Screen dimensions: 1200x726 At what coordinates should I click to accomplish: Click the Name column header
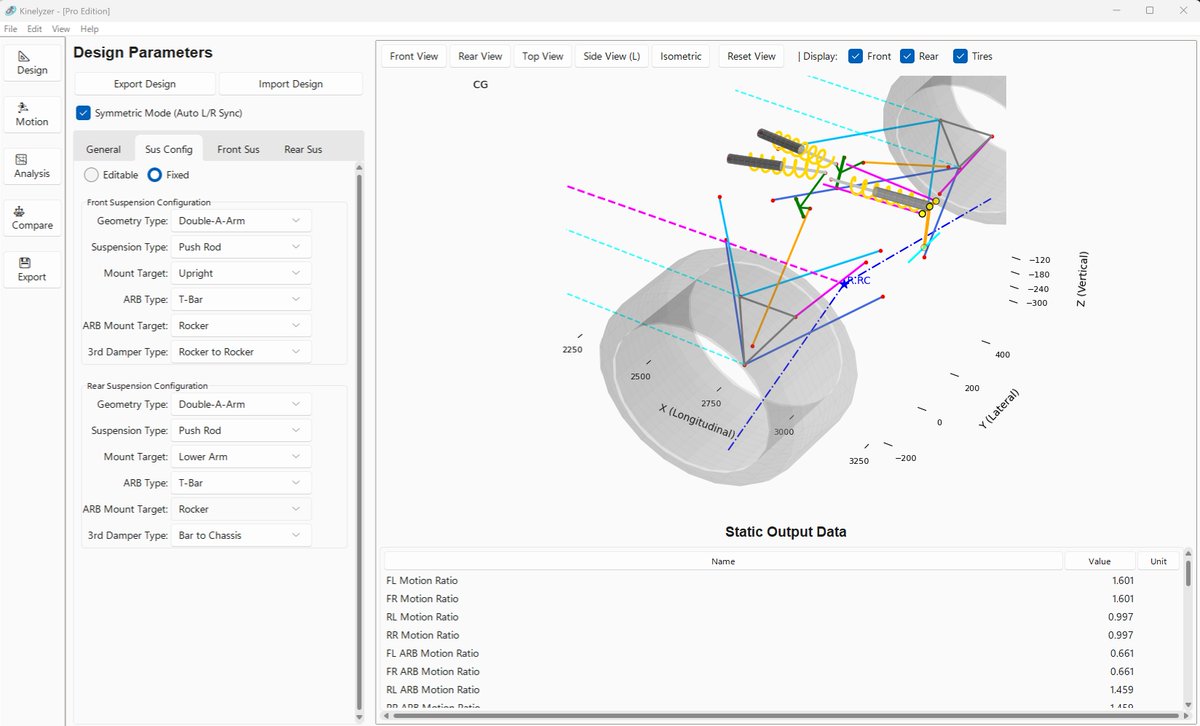pos(723,561)
